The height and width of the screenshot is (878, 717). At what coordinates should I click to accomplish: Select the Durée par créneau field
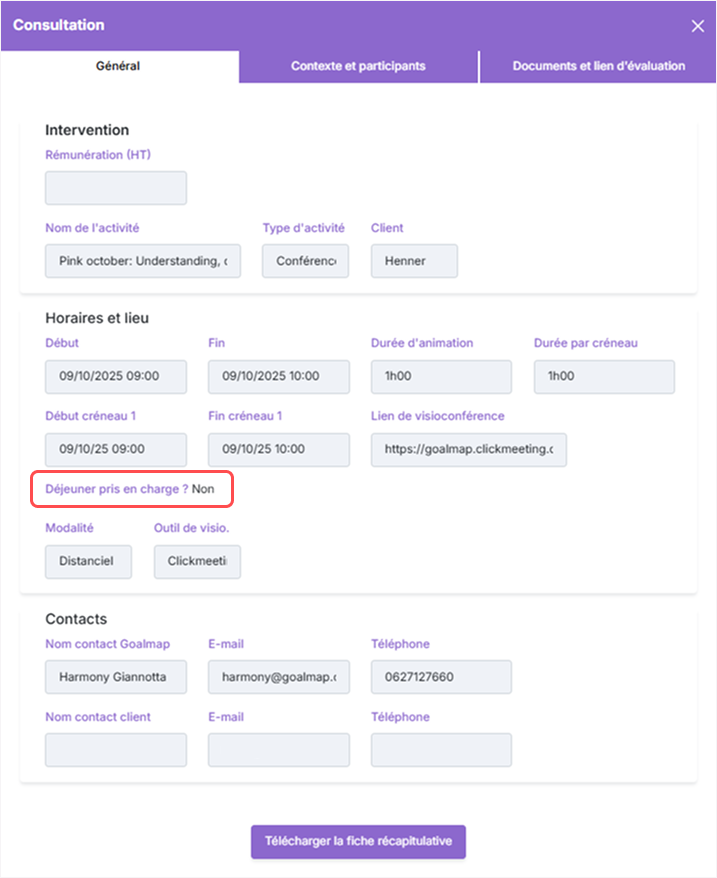pyautogui.click(x=604, y=377)
